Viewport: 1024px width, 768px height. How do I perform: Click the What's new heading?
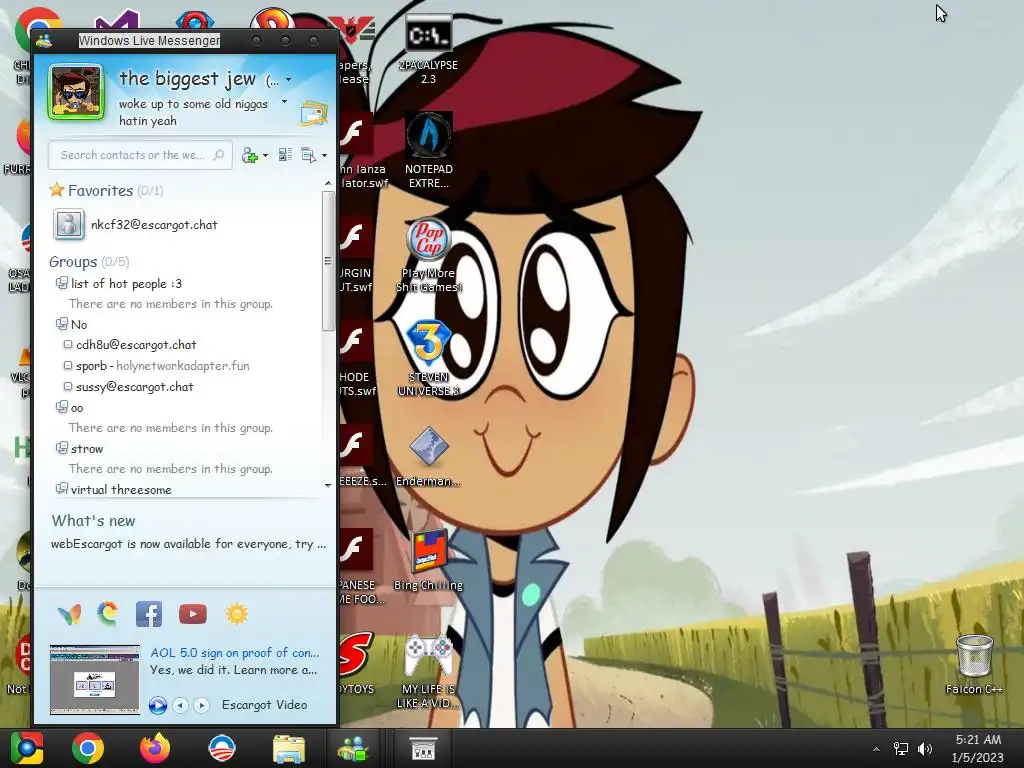click(93, 520)
